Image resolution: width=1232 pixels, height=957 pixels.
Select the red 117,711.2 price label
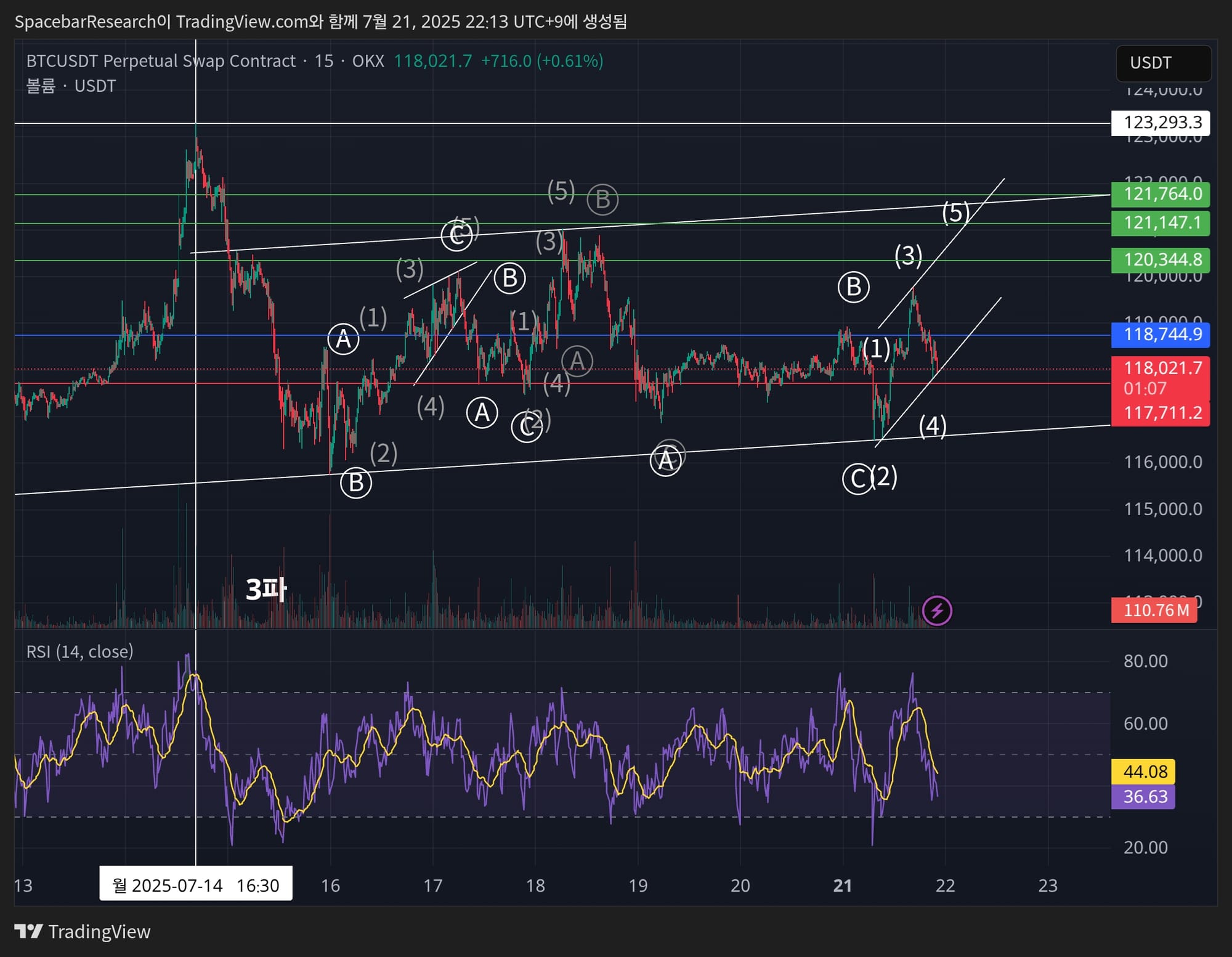click(1161, 413)
